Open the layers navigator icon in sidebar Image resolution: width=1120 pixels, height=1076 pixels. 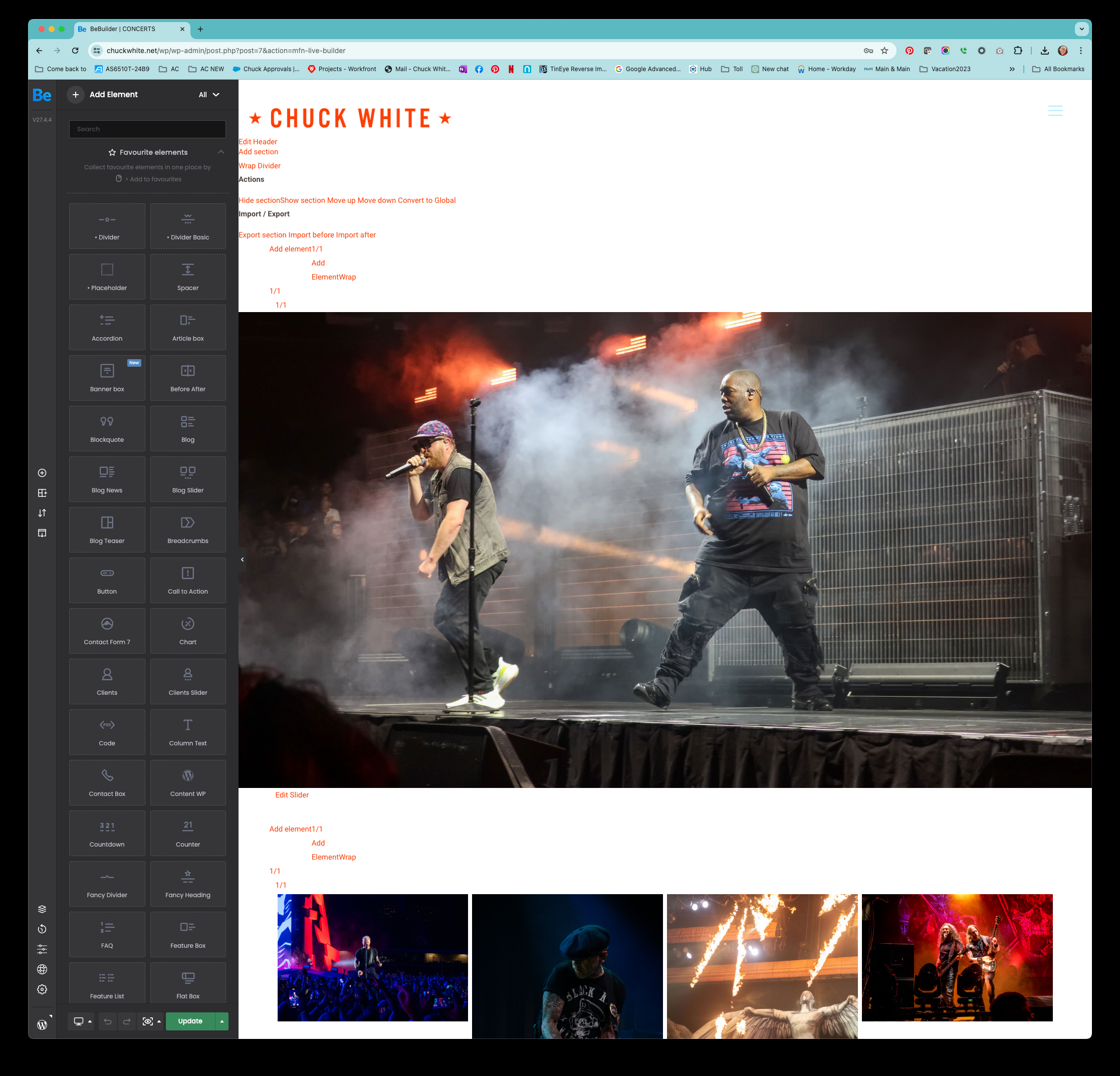pyautogui.click(x=42, y=909)
